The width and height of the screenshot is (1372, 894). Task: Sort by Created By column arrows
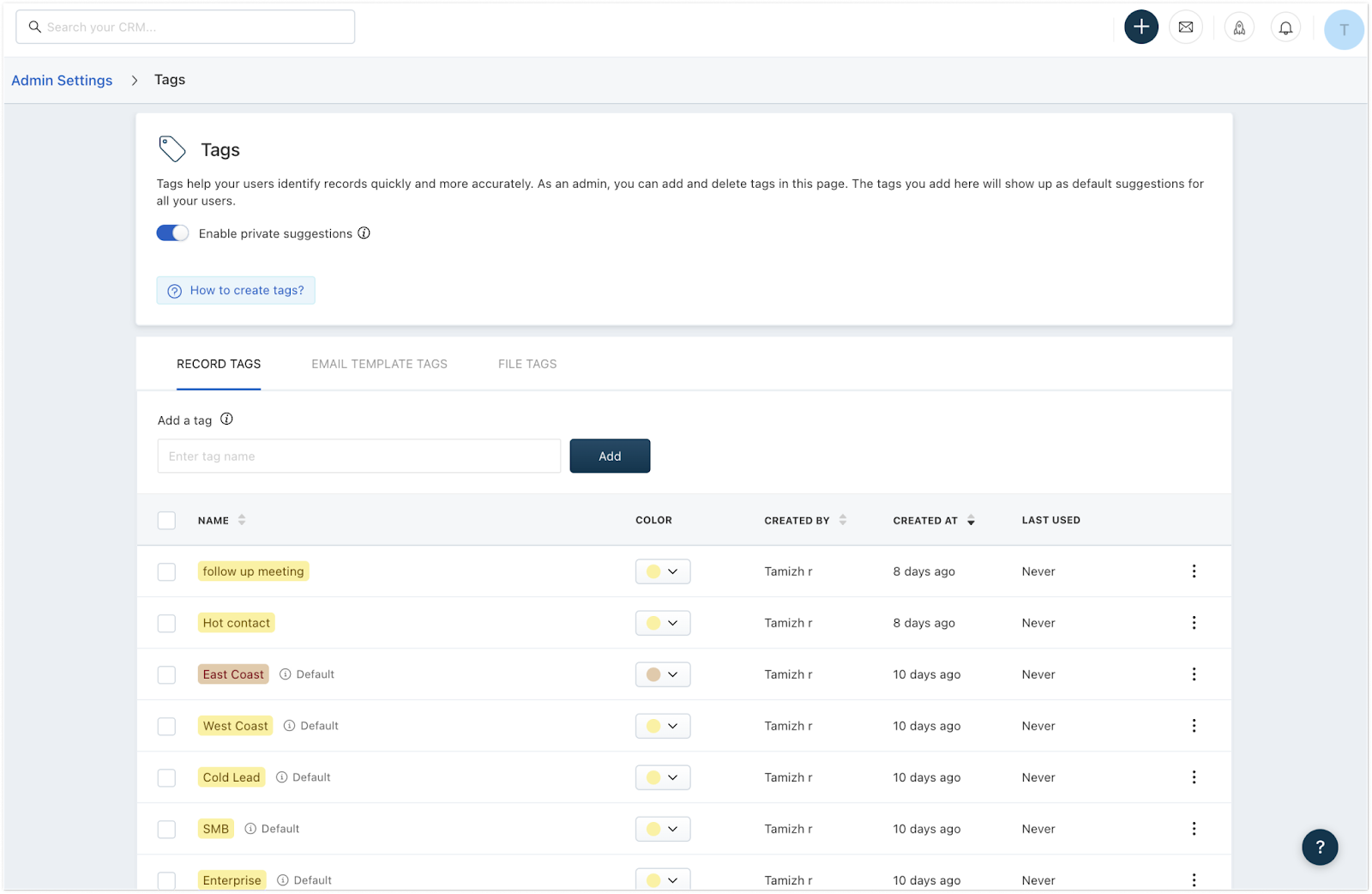pyautogui.click(x=843, y=520)
